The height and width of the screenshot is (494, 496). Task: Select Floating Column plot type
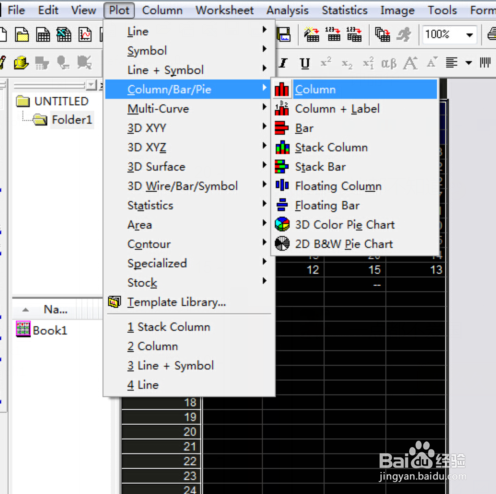[355, 186]
